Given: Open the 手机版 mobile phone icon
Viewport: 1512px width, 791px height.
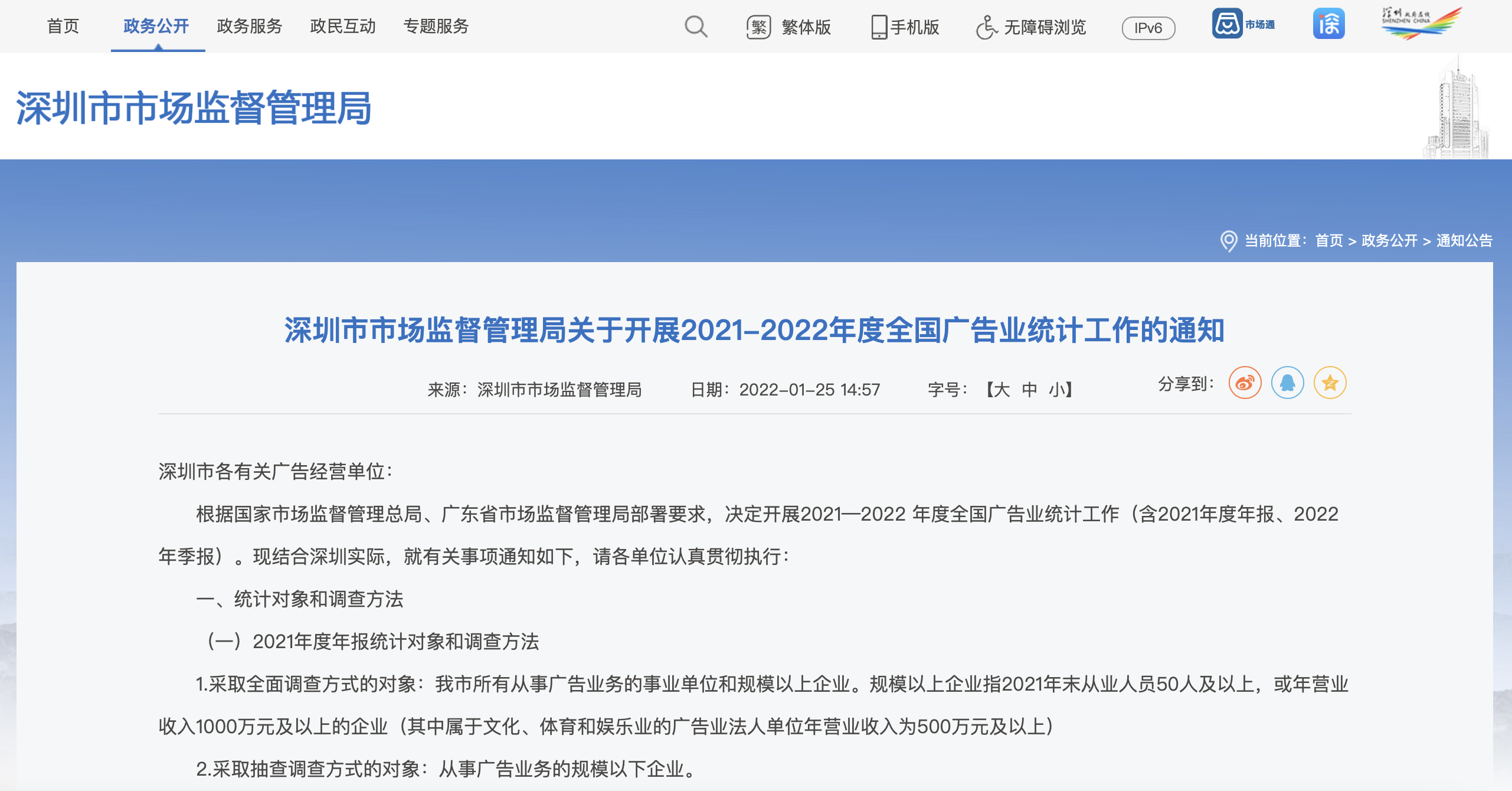Looking at the screenshot, I should (879, 27).
